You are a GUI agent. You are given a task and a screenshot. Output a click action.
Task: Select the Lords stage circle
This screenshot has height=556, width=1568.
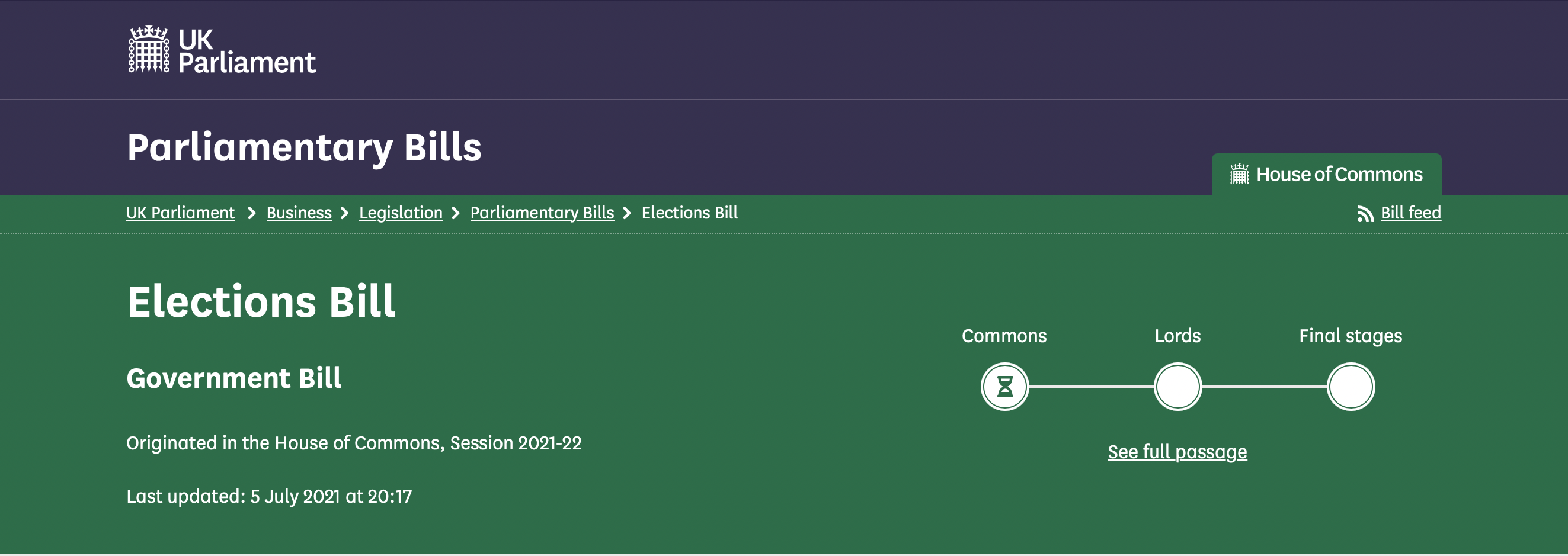[x=1177, y=386]
